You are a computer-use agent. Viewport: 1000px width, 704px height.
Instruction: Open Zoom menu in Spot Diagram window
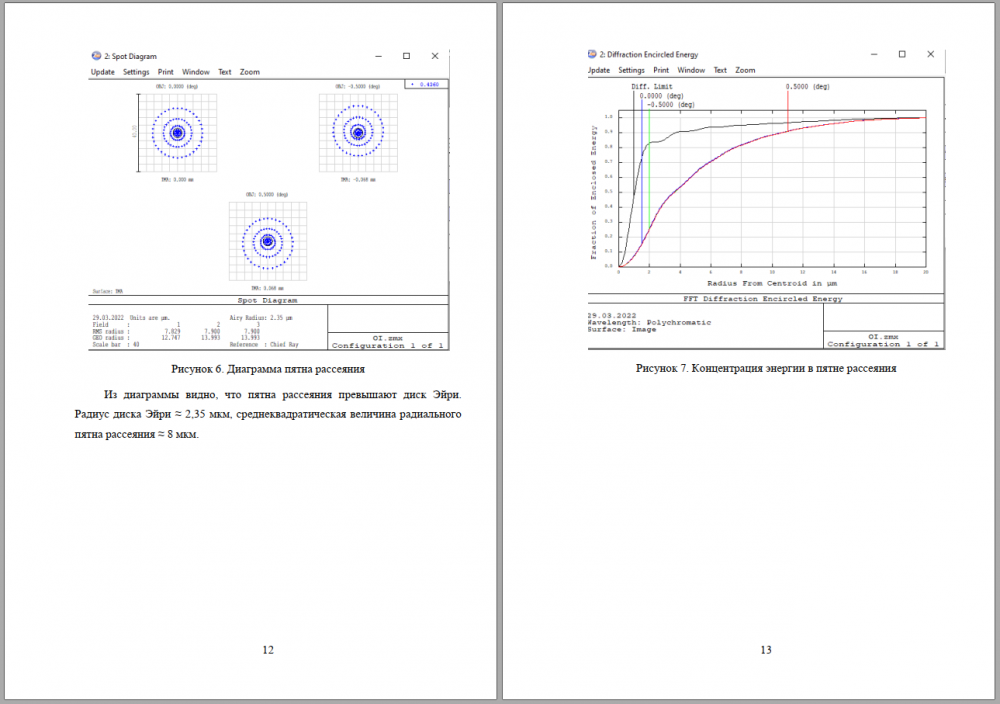pos(250,72)
